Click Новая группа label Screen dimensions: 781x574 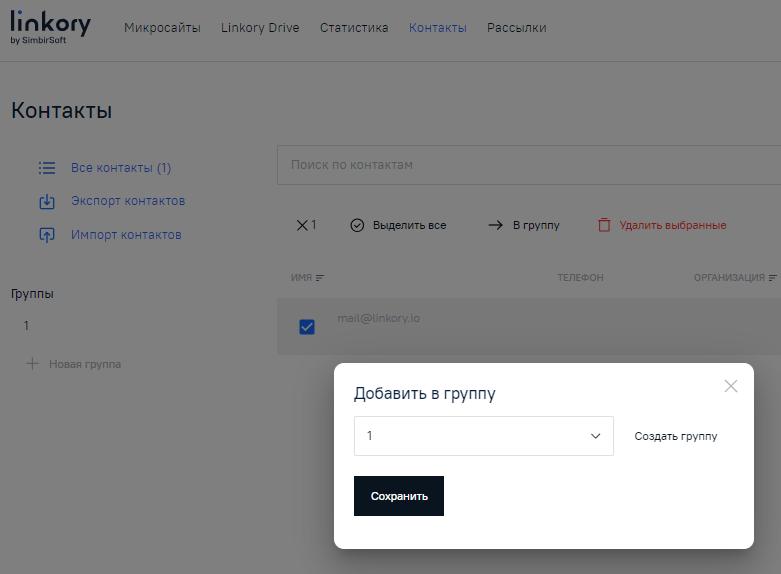coord(85,364)
